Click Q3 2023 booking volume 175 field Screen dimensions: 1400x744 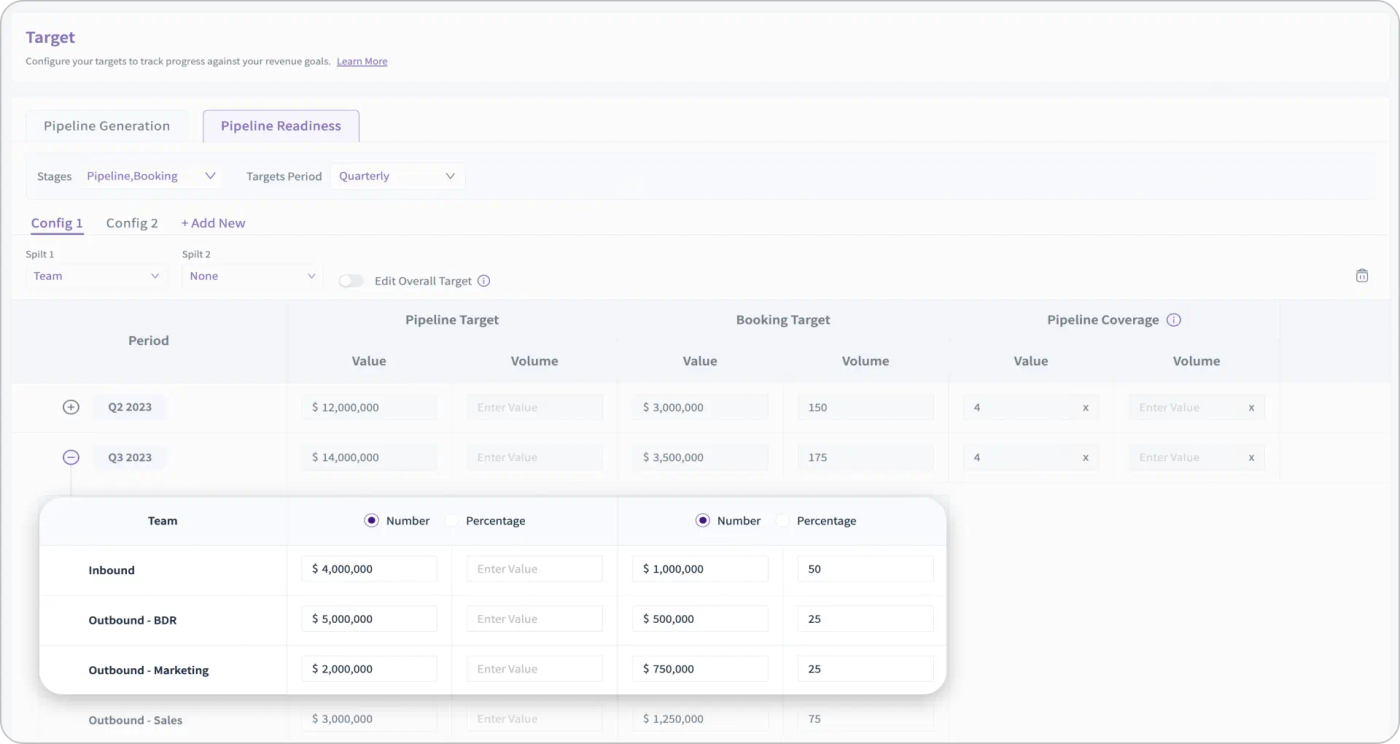(866, 457)
